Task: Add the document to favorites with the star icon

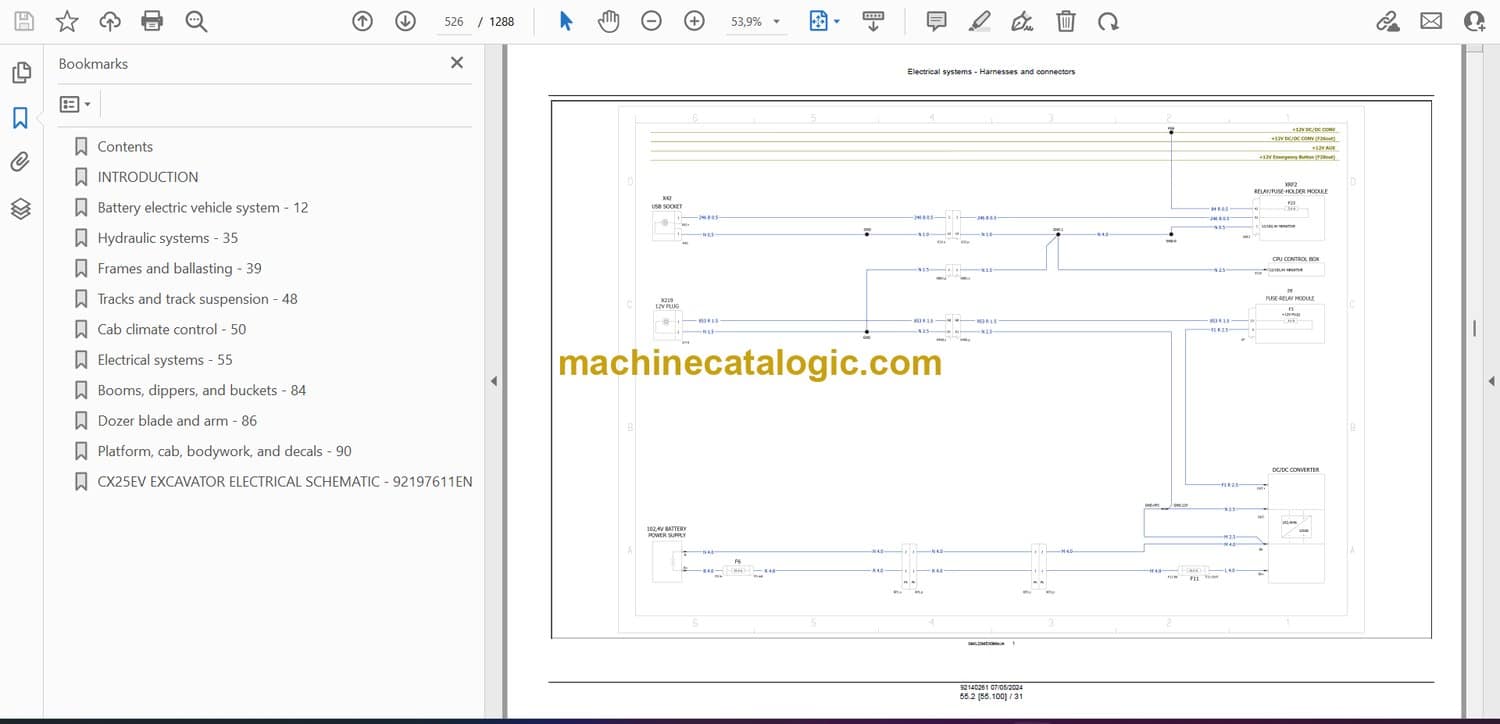Action: click(x=67, y=21)
